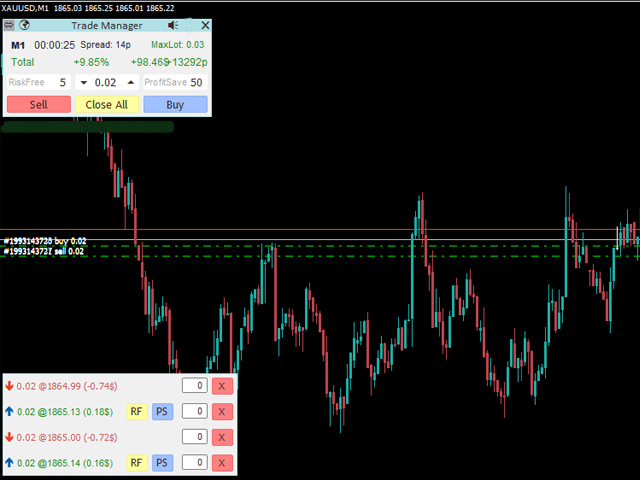Click red down arrow of 1864.99 order
Viewport: 640px width, 480px height.
pos(9,386)
